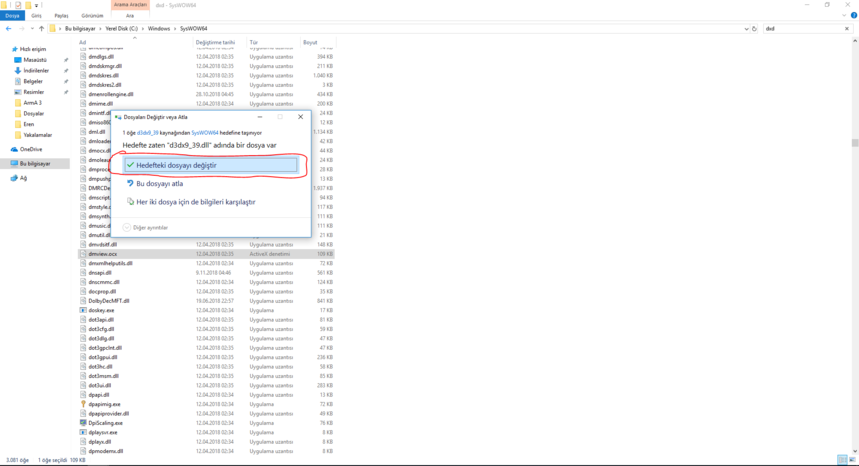This screenshot has height=466, width=859.
Task: Open the Dosyalar folder in sidebar
Action: pos(33,113)
